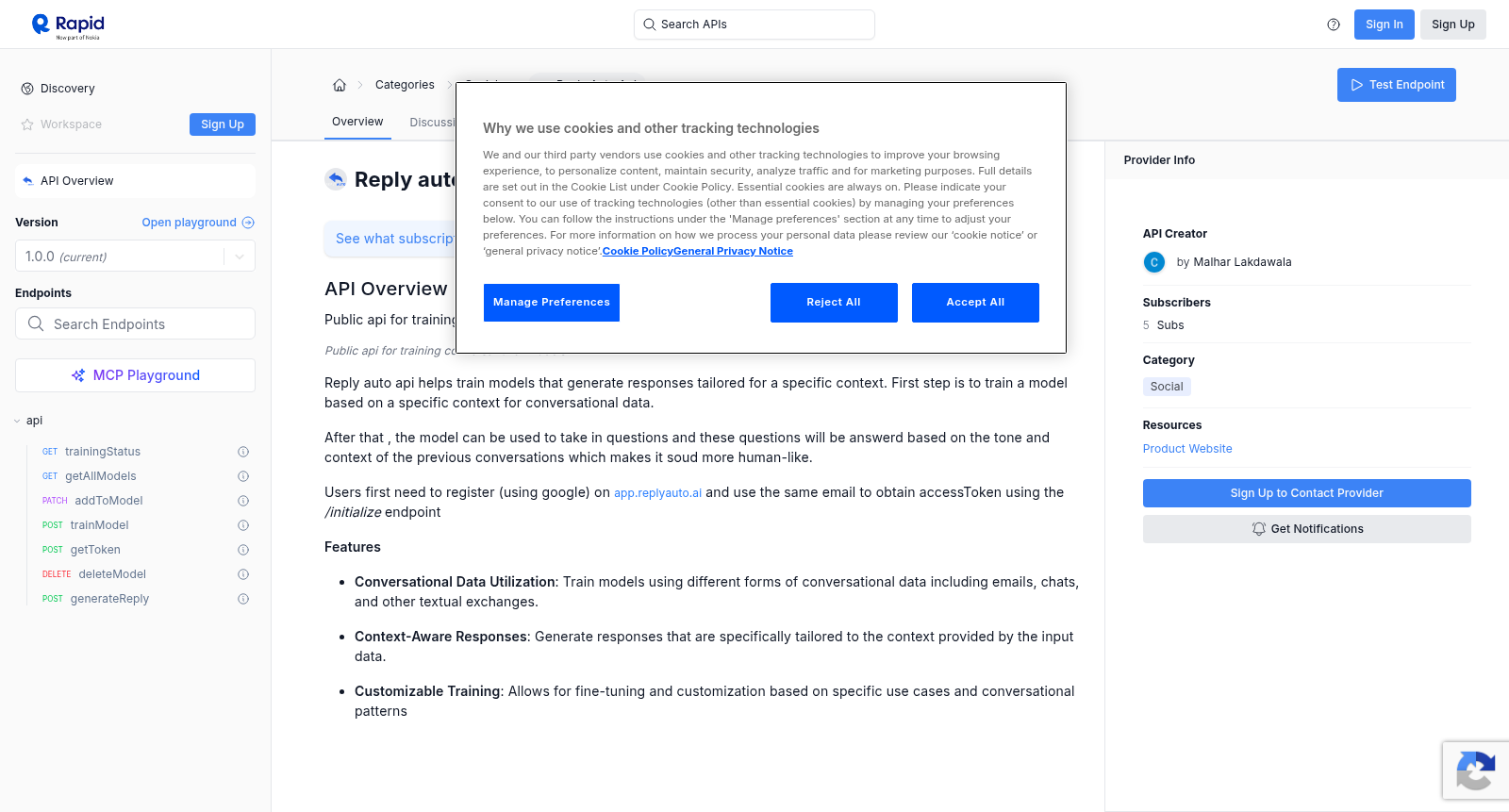Viewport: 1509px width, 812px height.
Task: Click the Open playground arrow icon
Action: (x=248, y=223)
